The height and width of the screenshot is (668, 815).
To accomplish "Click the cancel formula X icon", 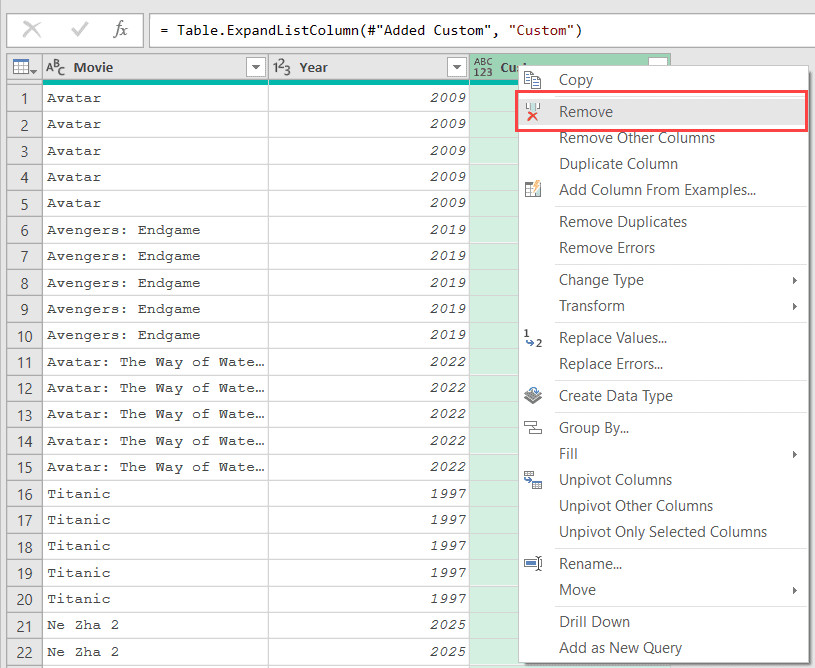I will (32, 30).
